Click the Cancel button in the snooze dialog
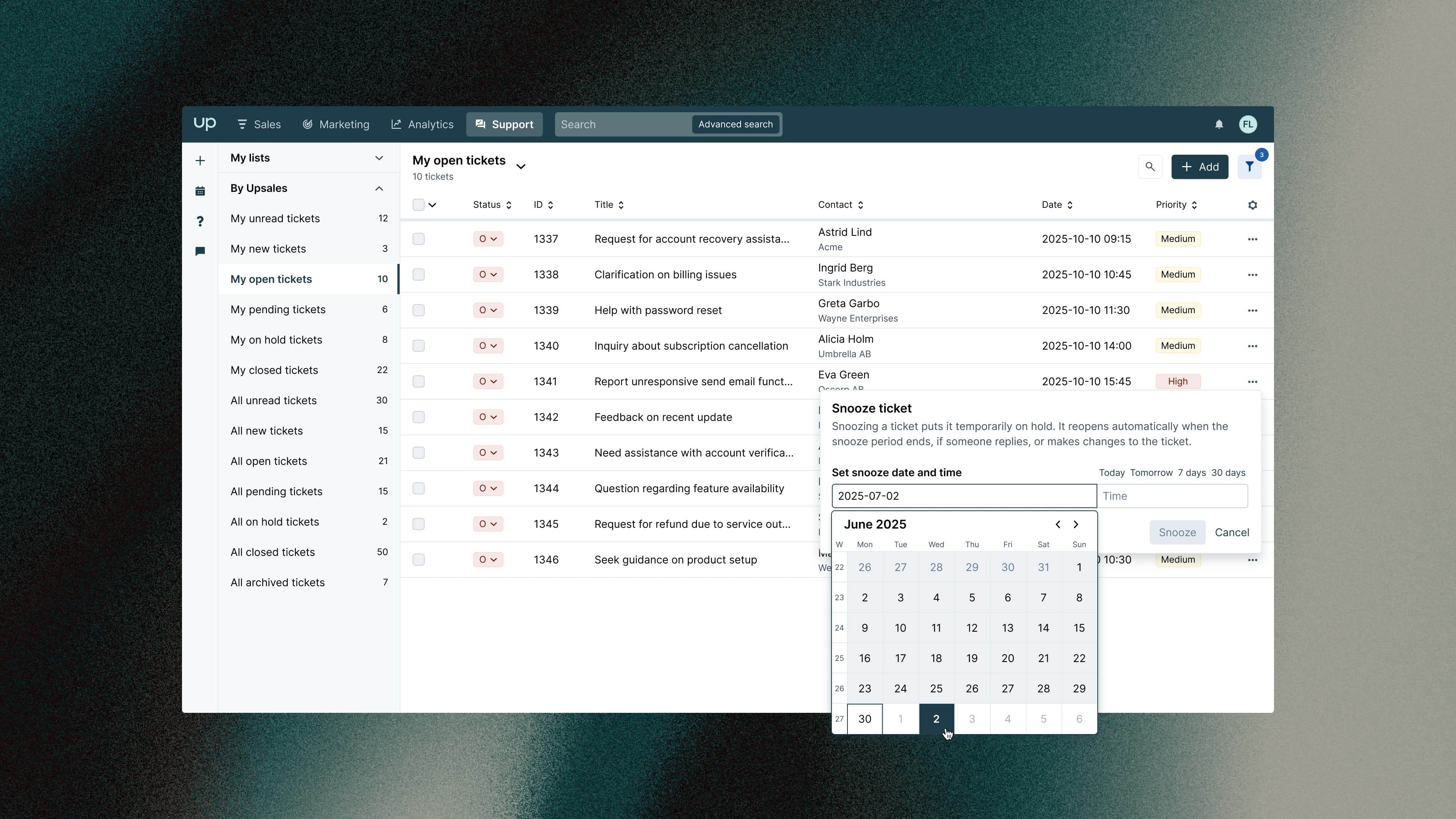 click(x=1232, y=532)
